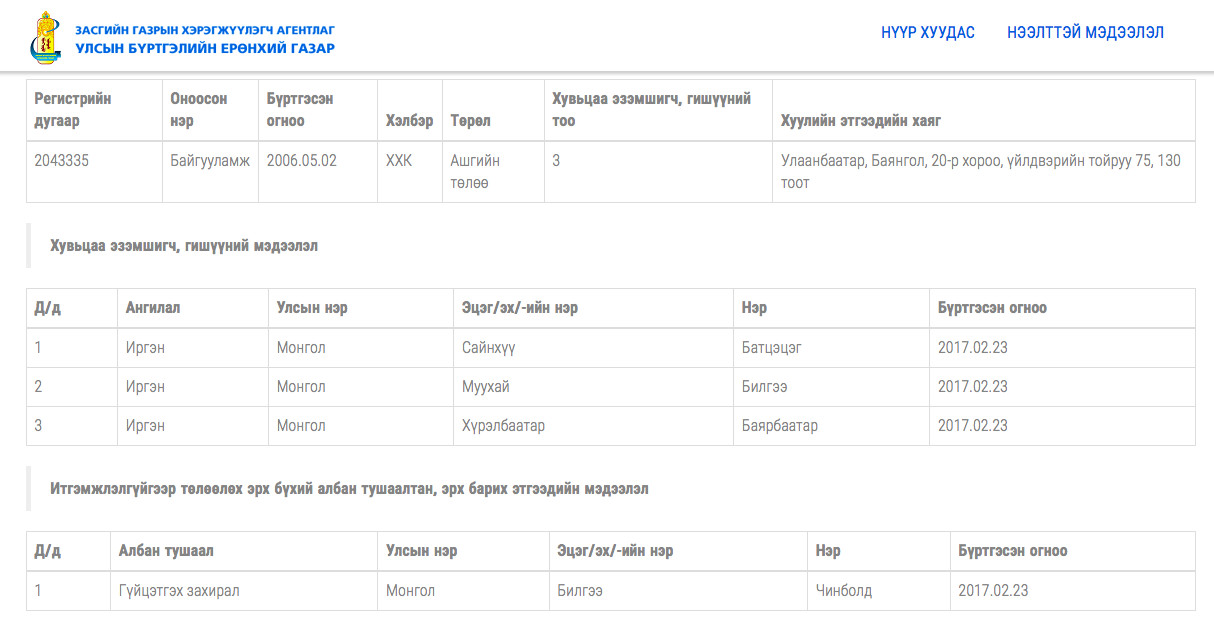The height and width of the screenshot is (629, 1214).
Task: Select the Ашгийн төлөө type cell
Action: point(494,172)
